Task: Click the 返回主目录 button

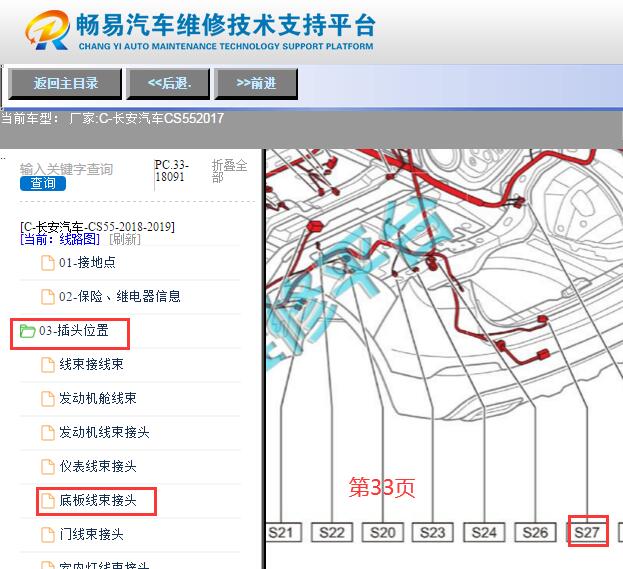Action: point(65,83)
